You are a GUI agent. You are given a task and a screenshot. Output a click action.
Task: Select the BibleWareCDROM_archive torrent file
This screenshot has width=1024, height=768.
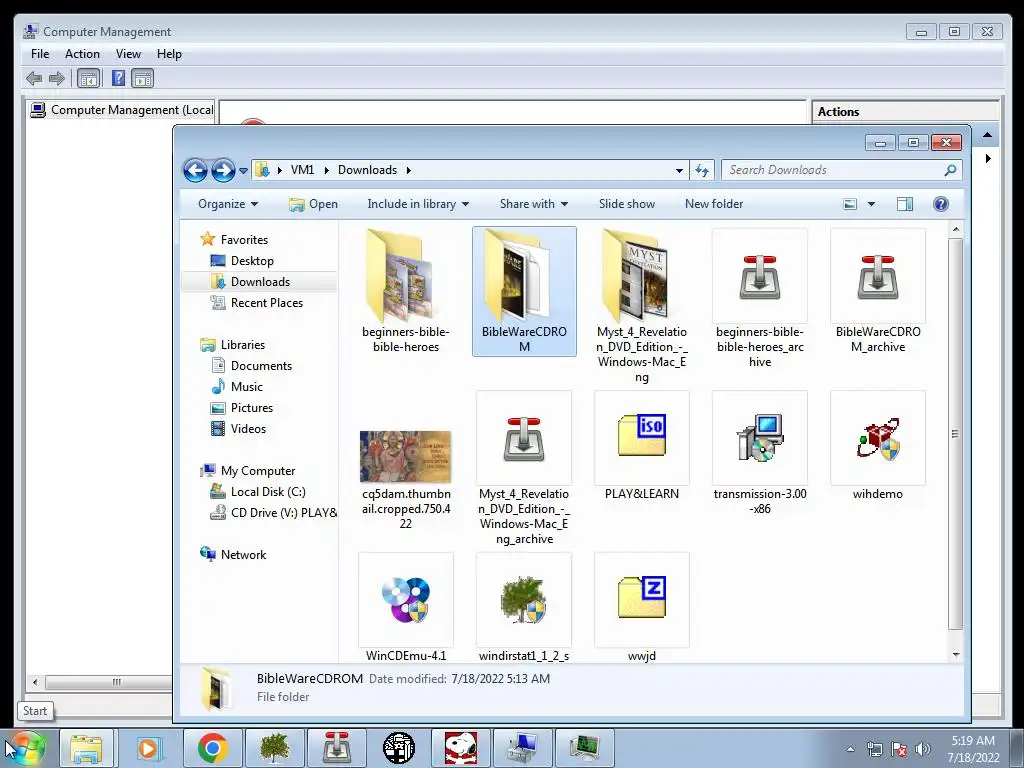878,291
